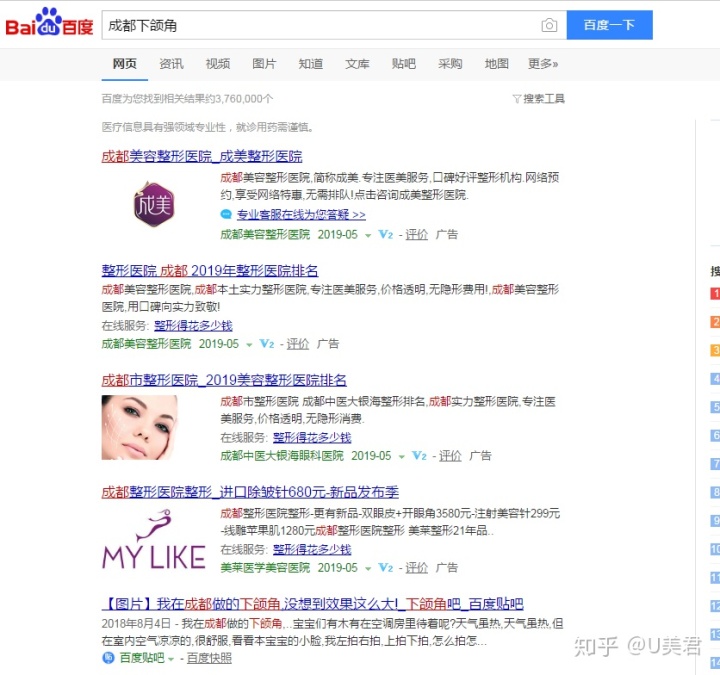Expand dropdown arrow in 2019年整形医院排名 result
Image resolution: width=720 pixels, height=675 pixels.
coord(249,345)
